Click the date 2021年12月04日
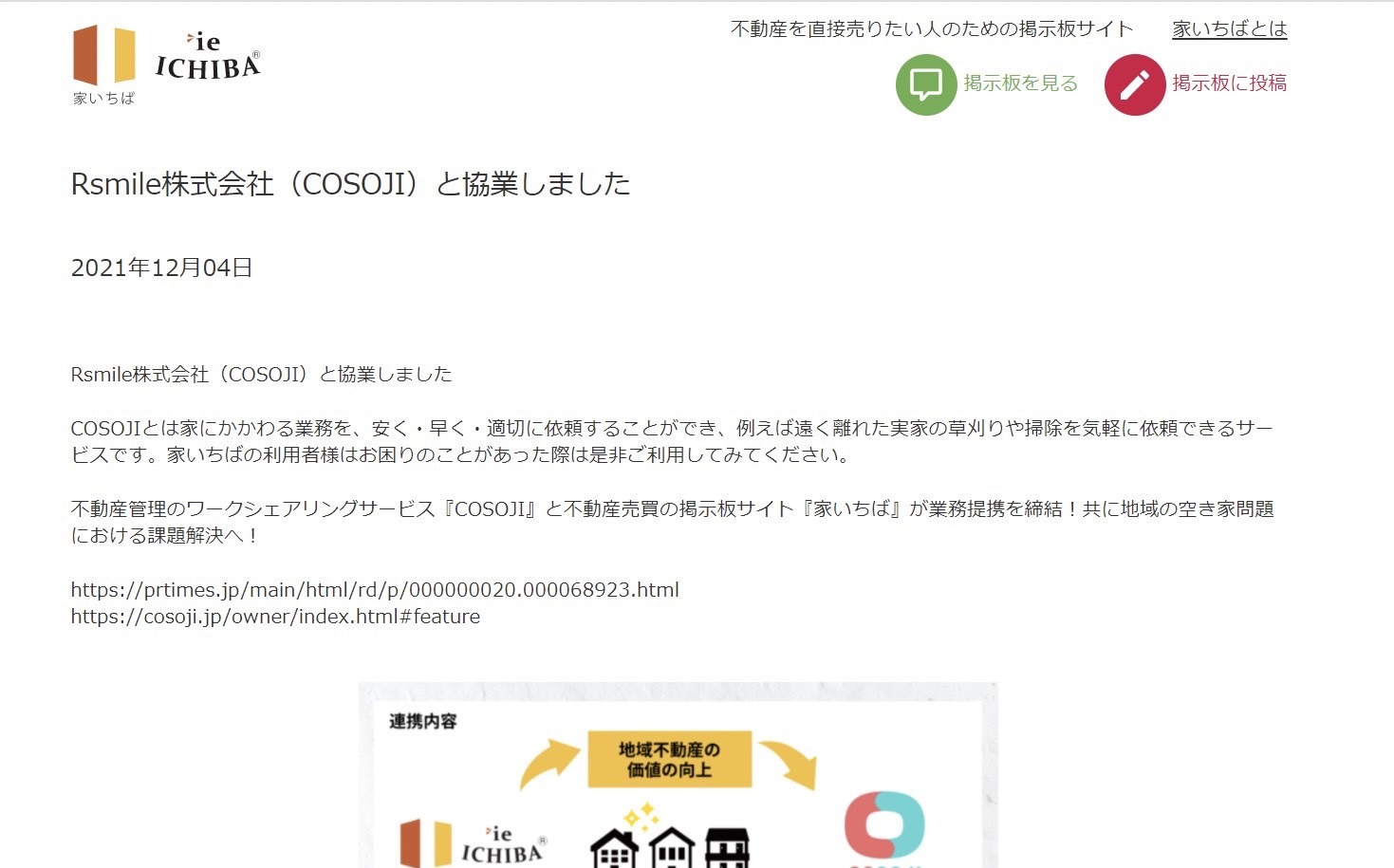 point(162,268)
